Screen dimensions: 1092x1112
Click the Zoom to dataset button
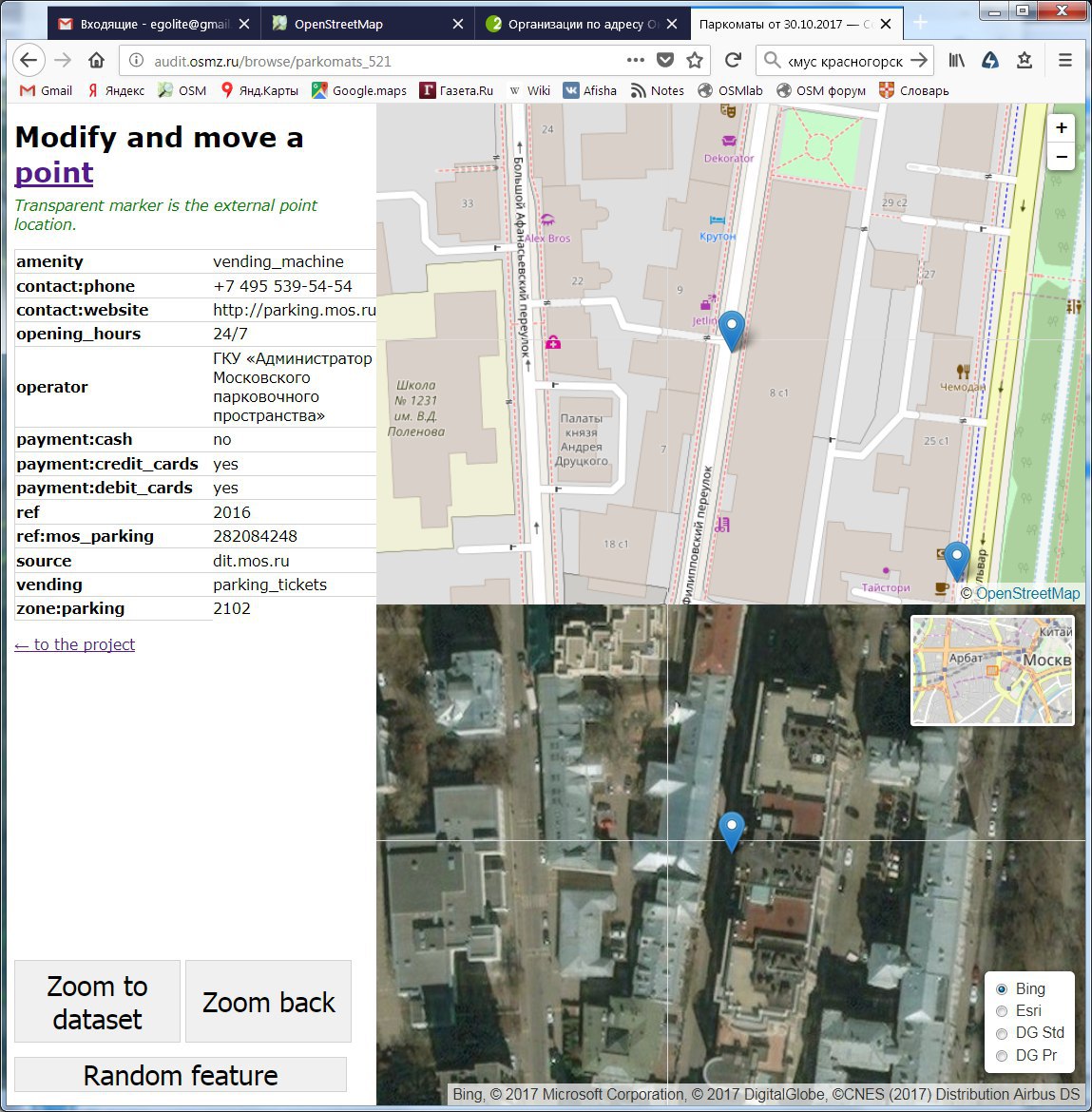[97, 1002]
